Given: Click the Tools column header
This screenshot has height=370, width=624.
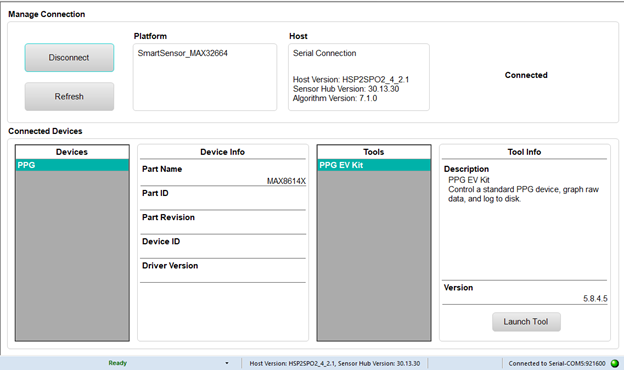Looking at the screenshot, I should click(x=374, y=152).
